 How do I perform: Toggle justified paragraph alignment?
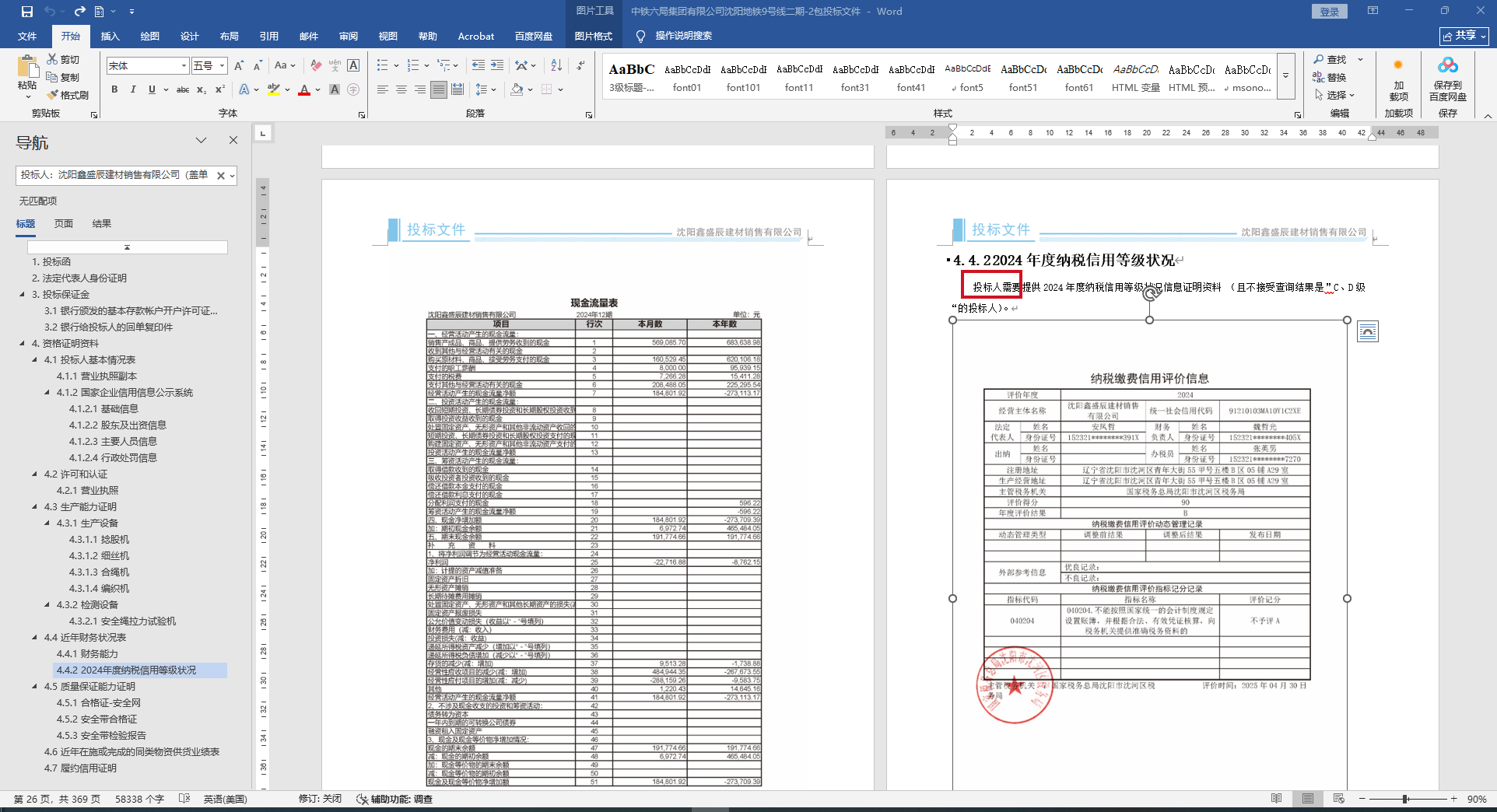pyautogui.click(x=439, y=89)
